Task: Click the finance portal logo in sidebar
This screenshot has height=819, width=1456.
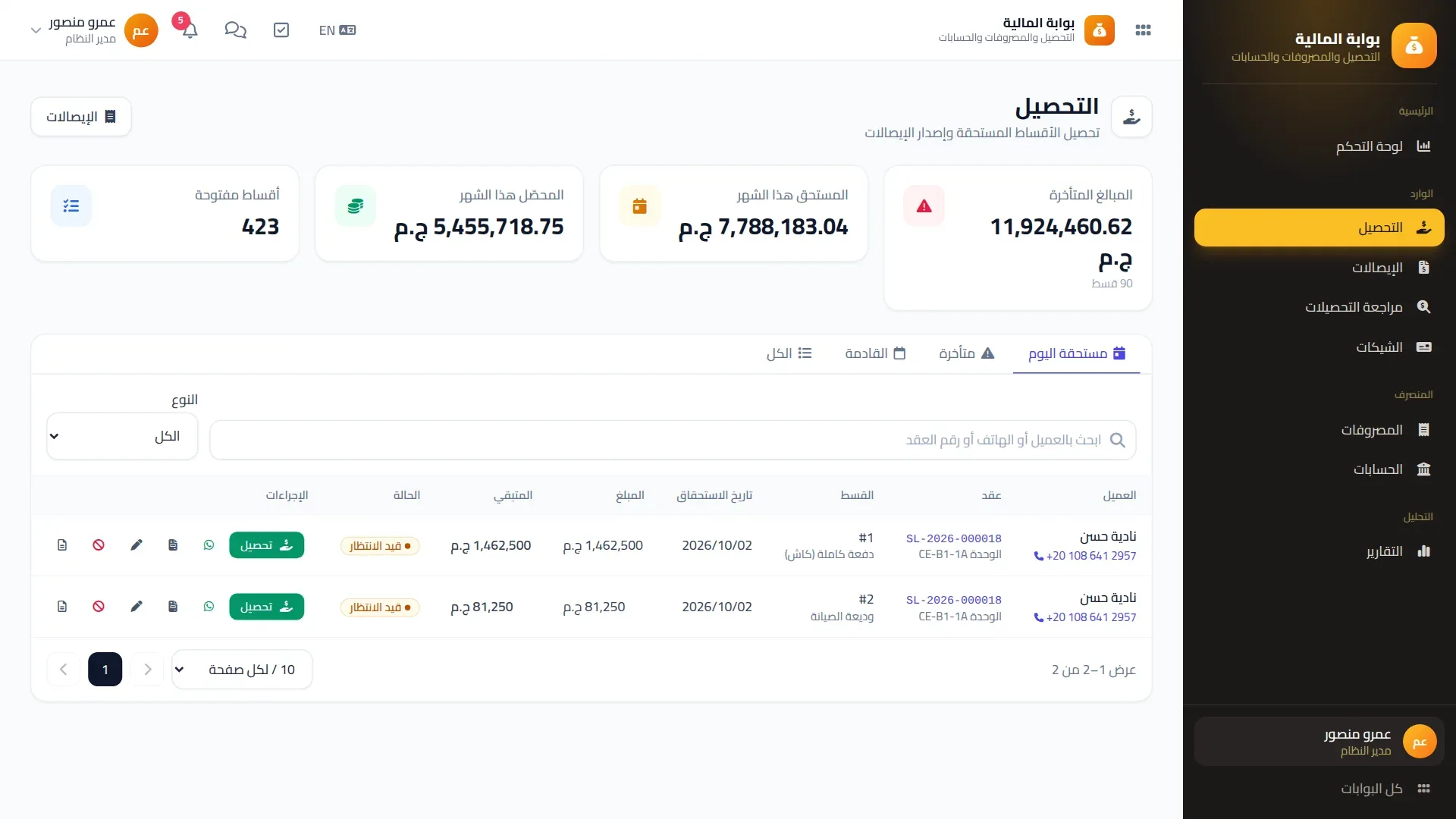Action: coord(1414,45)
